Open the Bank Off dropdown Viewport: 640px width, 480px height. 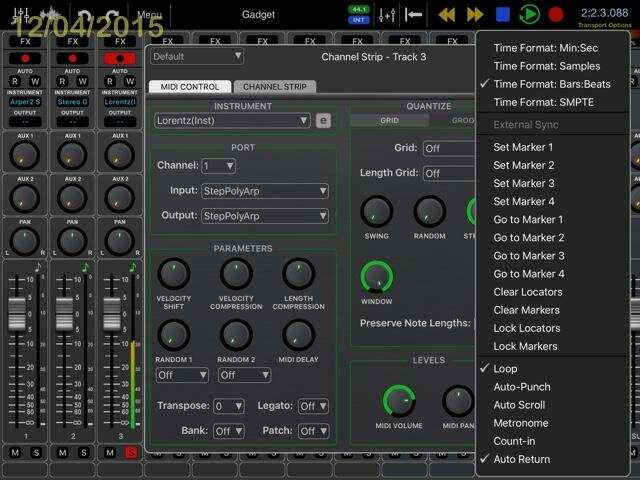click(229, 431)
